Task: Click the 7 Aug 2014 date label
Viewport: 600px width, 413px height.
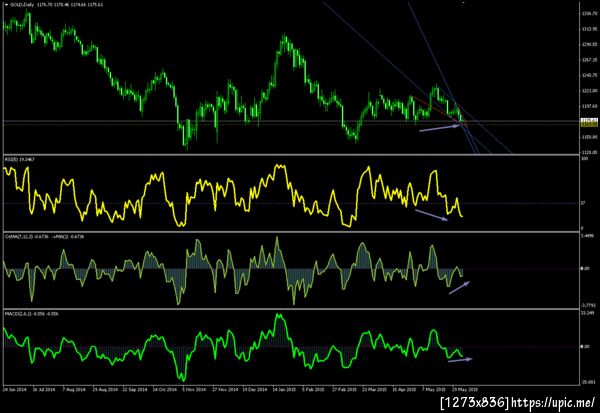Action: [74, 390]
